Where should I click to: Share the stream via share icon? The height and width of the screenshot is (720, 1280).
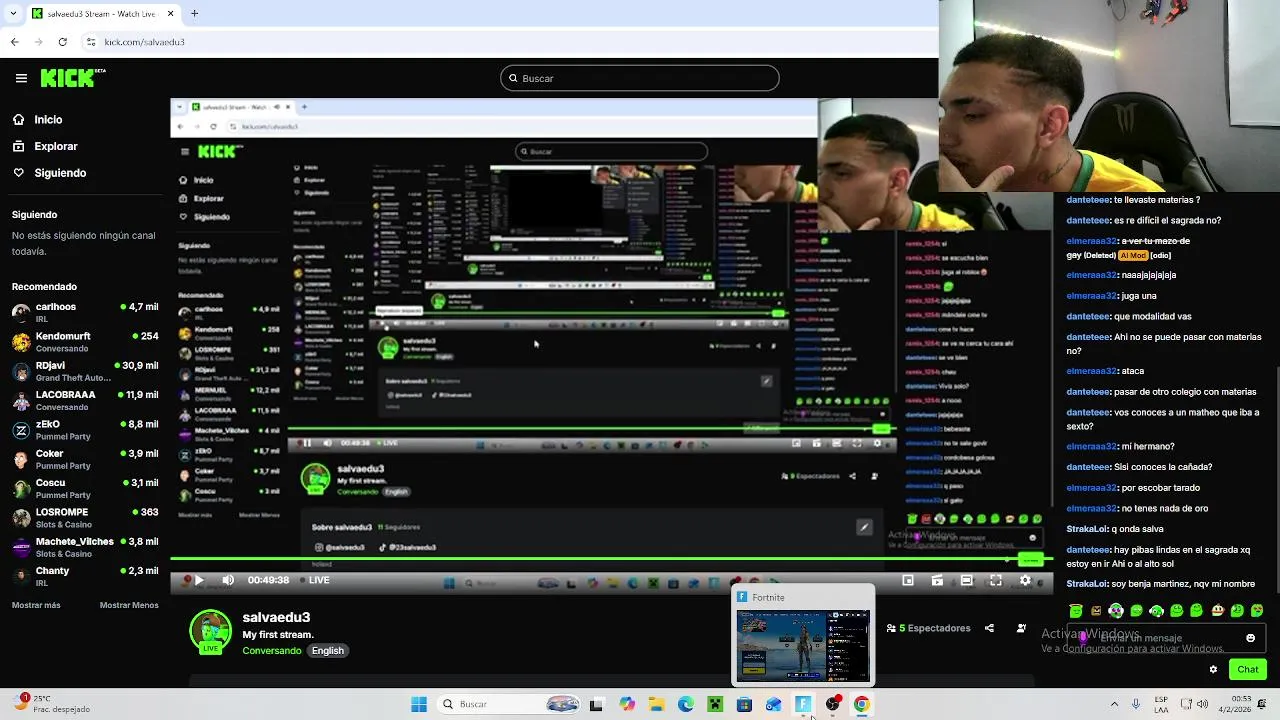pos(989,628)
